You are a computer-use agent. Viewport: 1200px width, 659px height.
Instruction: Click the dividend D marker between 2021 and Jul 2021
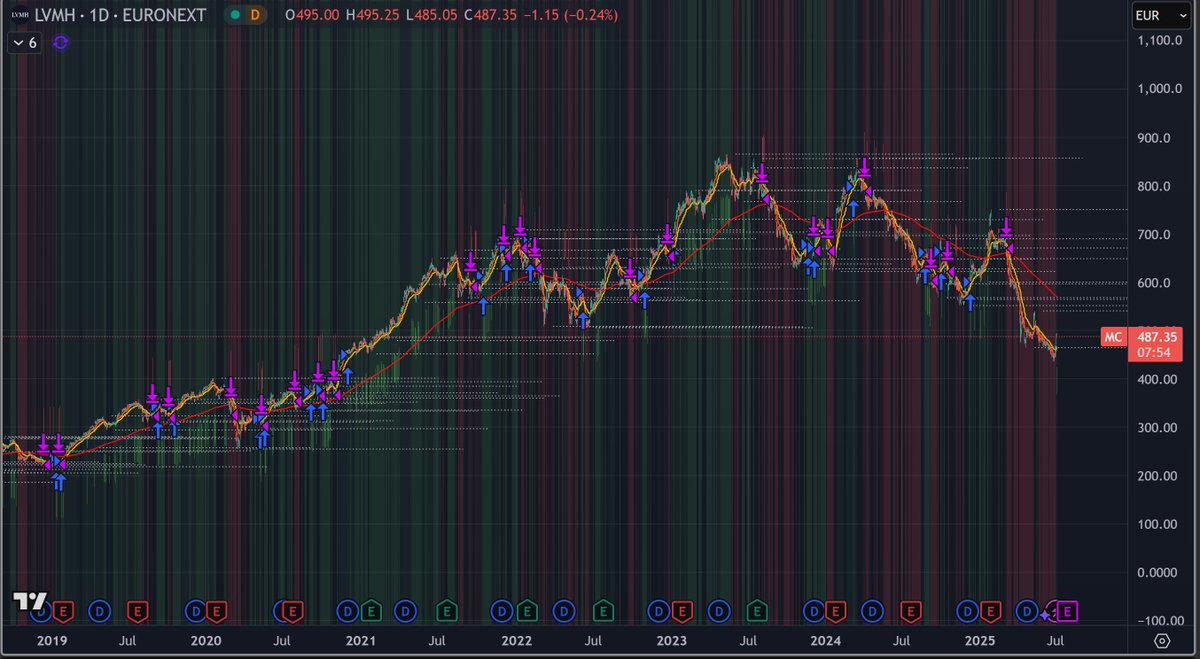point(406,609)
